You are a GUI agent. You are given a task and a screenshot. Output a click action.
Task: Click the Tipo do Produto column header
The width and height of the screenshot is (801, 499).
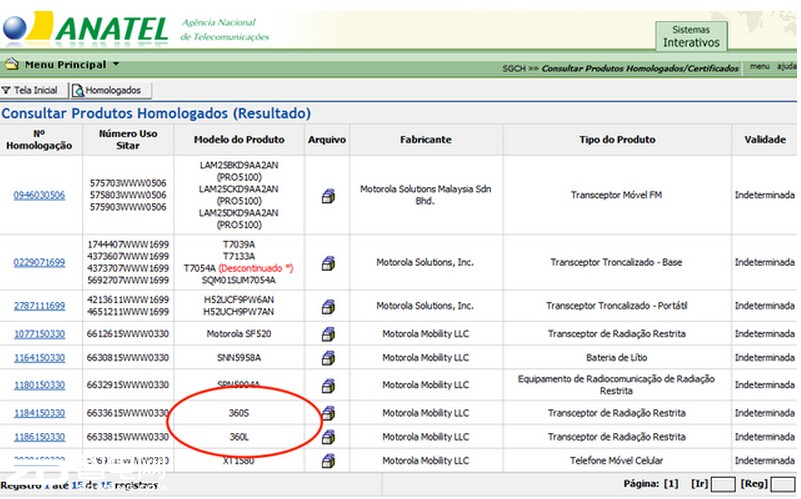(x=617, y=139)
